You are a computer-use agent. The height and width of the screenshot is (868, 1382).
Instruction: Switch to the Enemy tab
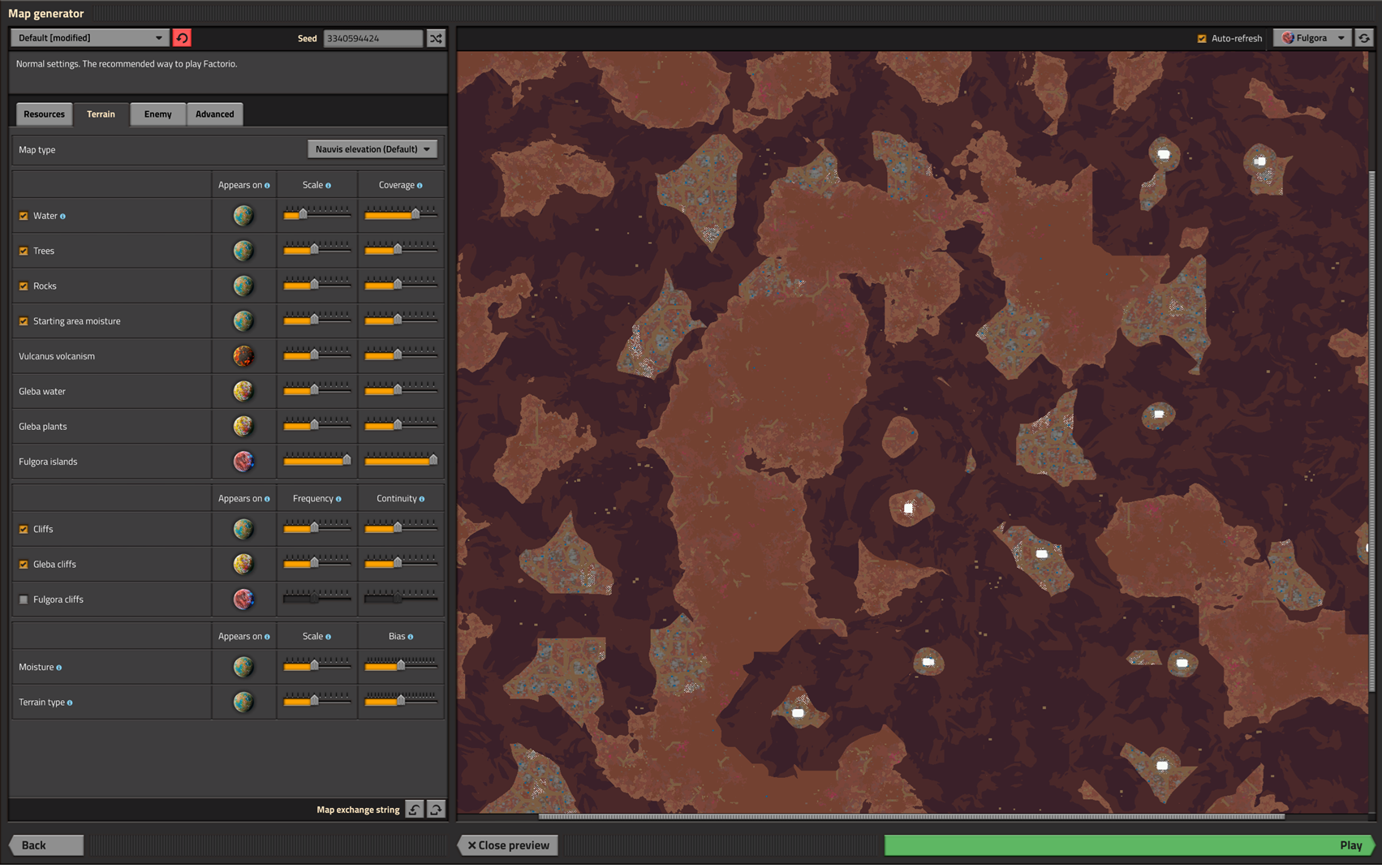(x=158, y=114)
